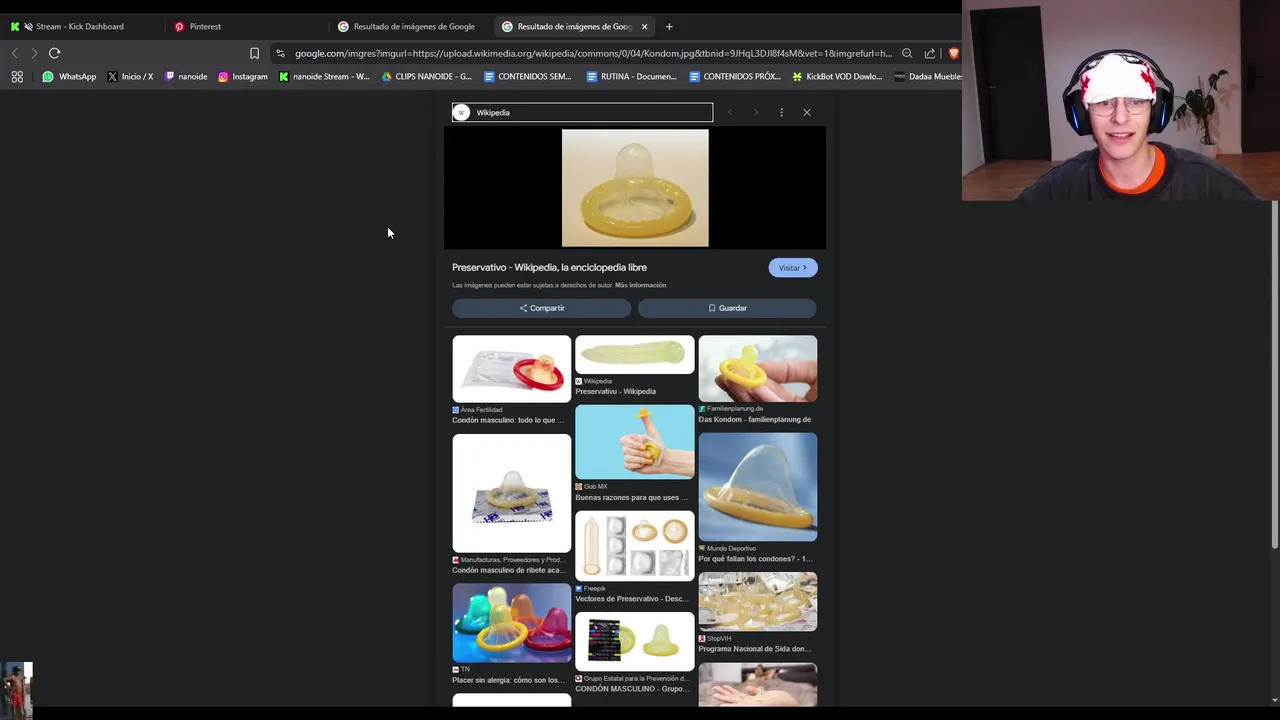Screen dimensions: 1280x720
Task: Click the address bar URL
Action: pyautogui.click(x=593, y=54)
